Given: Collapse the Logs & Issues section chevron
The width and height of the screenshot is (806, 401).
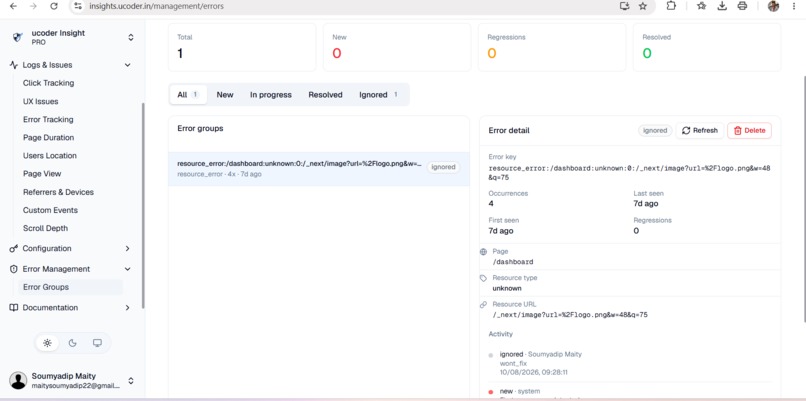Looking at the screenshot, I should [x=127, y=65].
